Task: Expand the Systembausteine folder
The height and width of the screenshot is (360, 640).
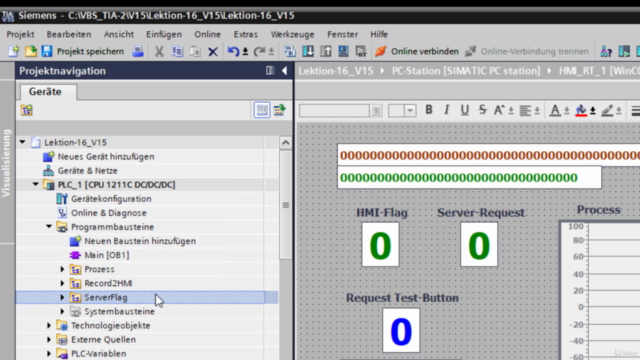Action: click(x=62, y=311)
